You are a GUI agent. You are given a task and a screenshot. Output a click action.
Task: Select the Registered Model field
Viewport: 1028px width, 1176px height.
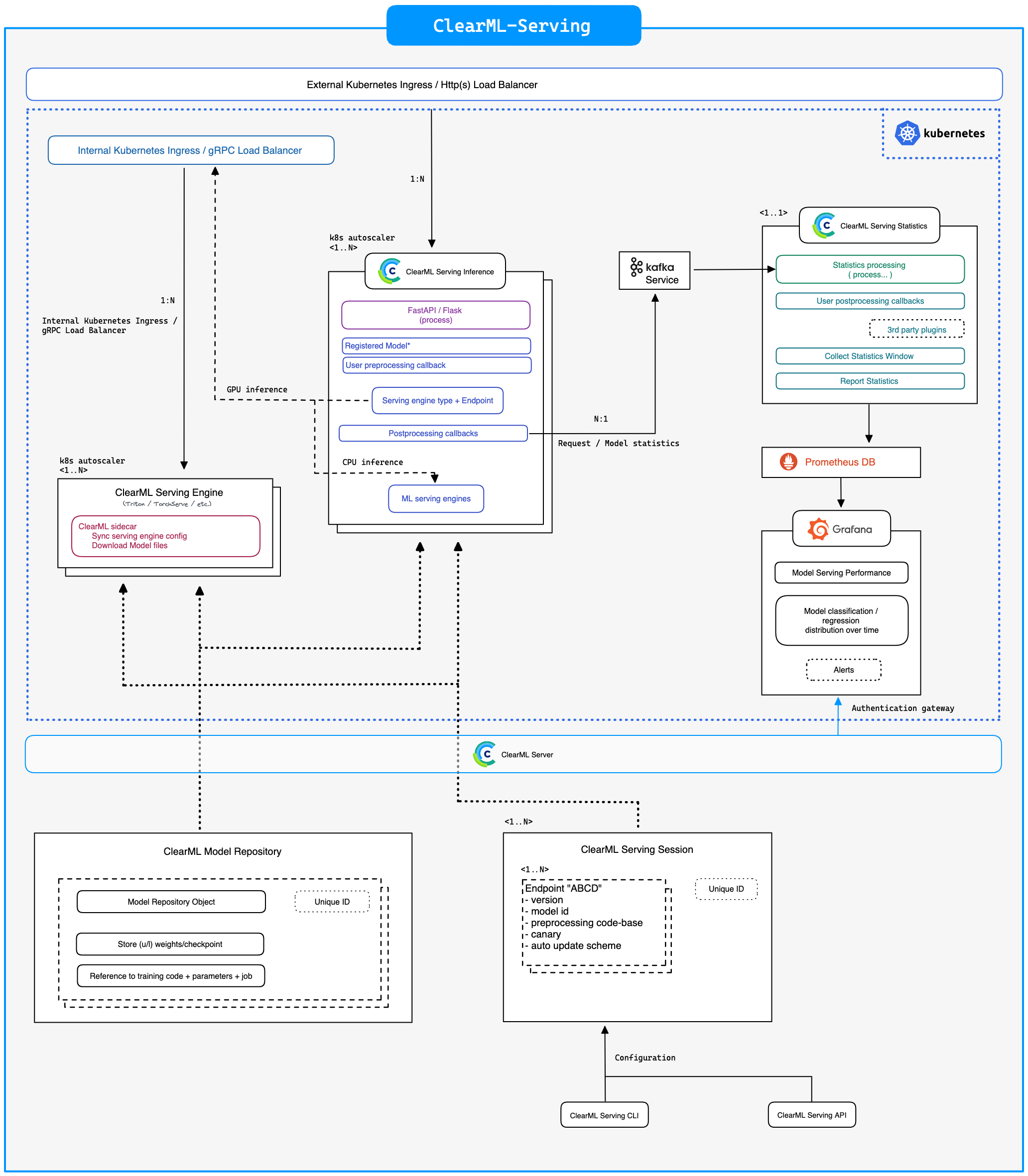pos(436,346)
